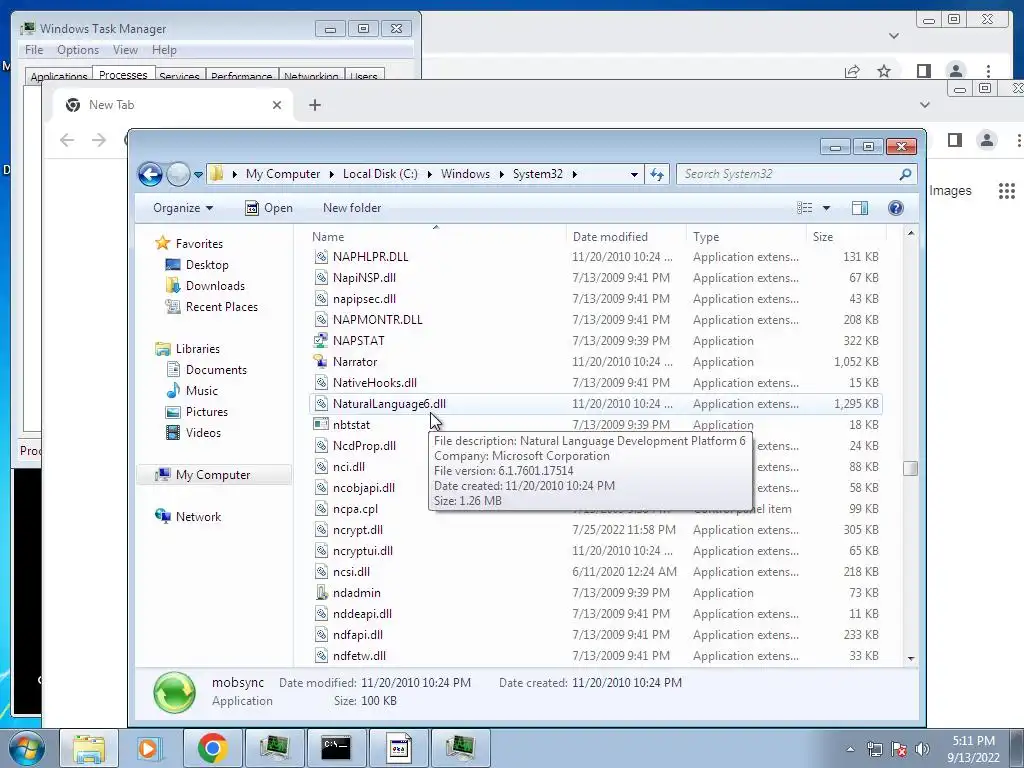Open Google apps grid icon in Chrome
The width and height of the screenshot is (1024, 768).
click(x=1007, y=191)
